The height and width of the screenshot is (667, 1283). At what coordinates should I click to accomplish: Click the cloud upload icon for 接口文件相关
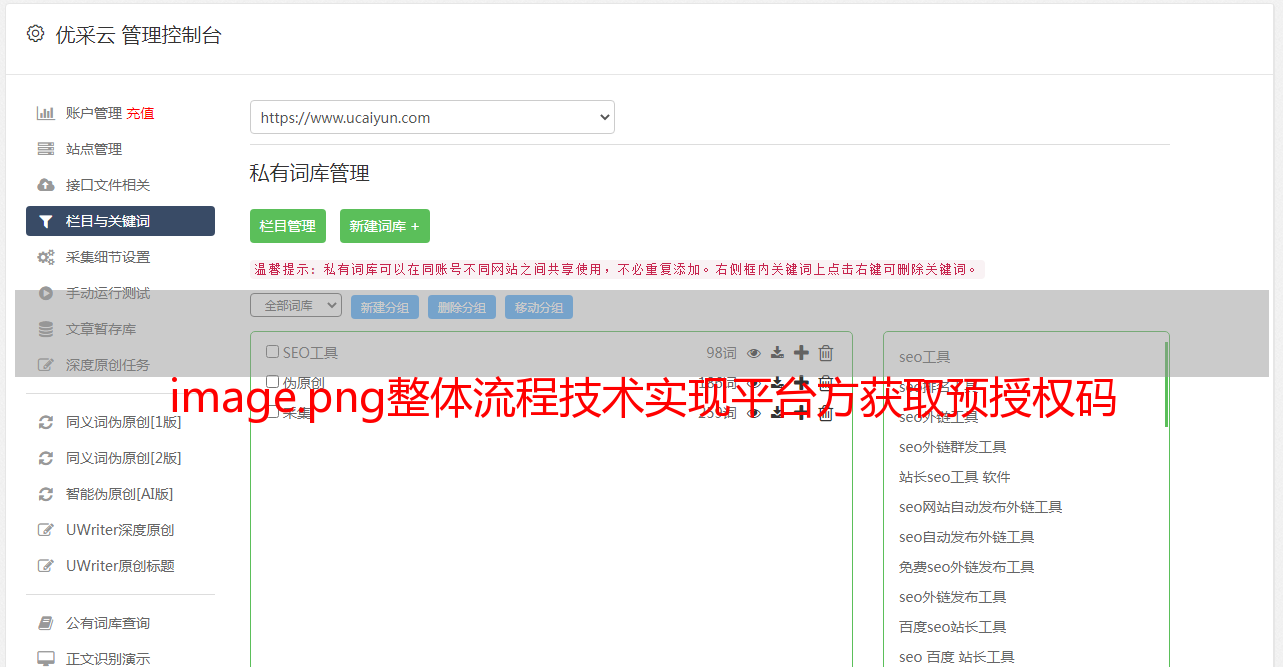click(x=46, y=185)
